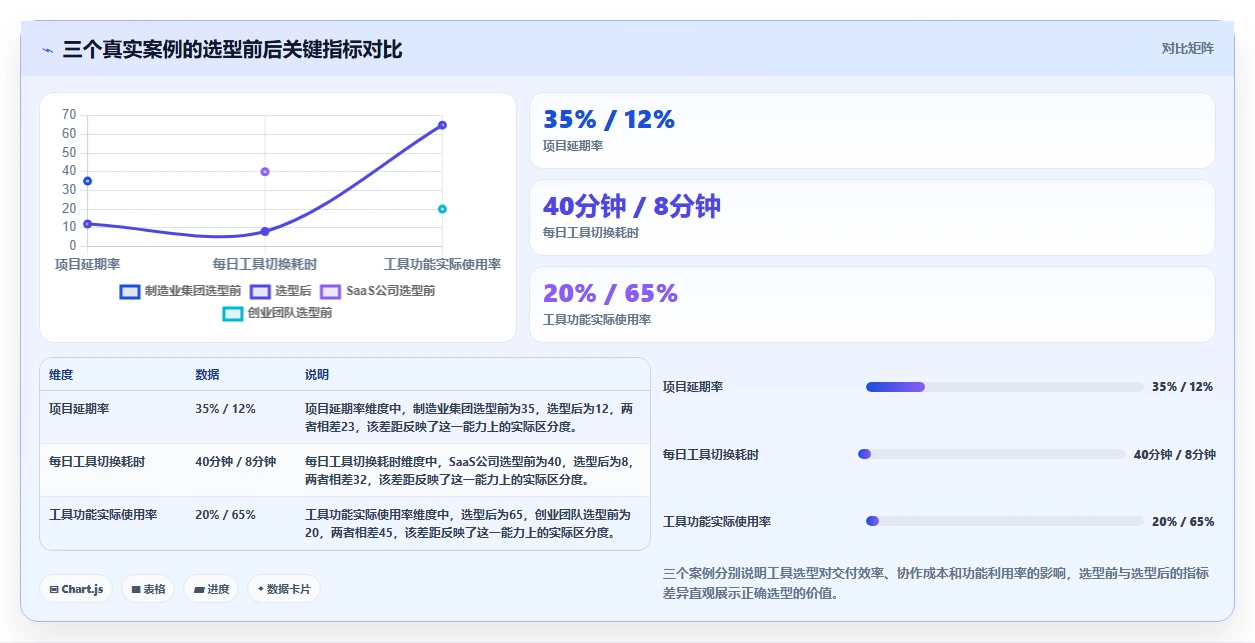Viewport: 1255px width, 643px height.
Task: Click the 每日工具切换耗时 label in the progress list
Action: tap(711, 454)
